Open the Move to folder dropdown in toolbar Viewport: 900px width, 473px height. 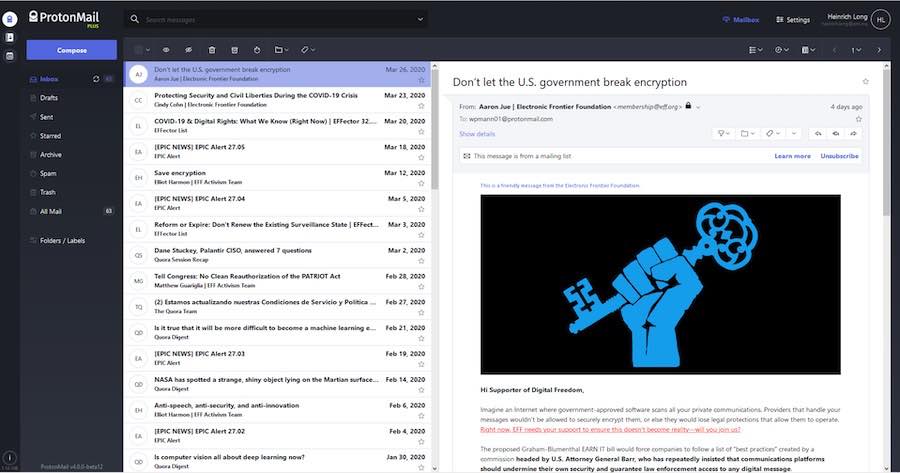coord(281,50)
